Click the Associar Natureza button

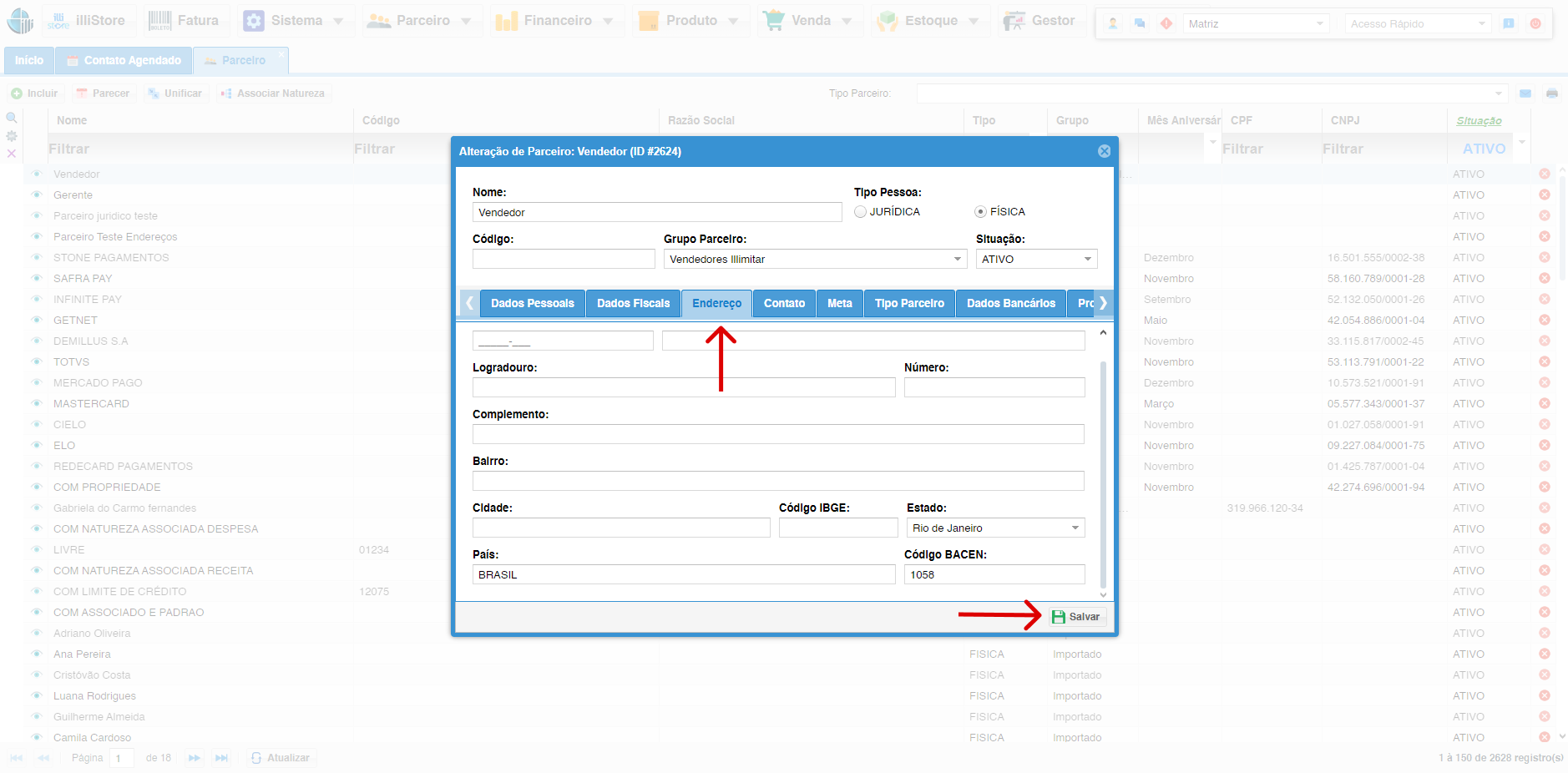pos(273,93)
